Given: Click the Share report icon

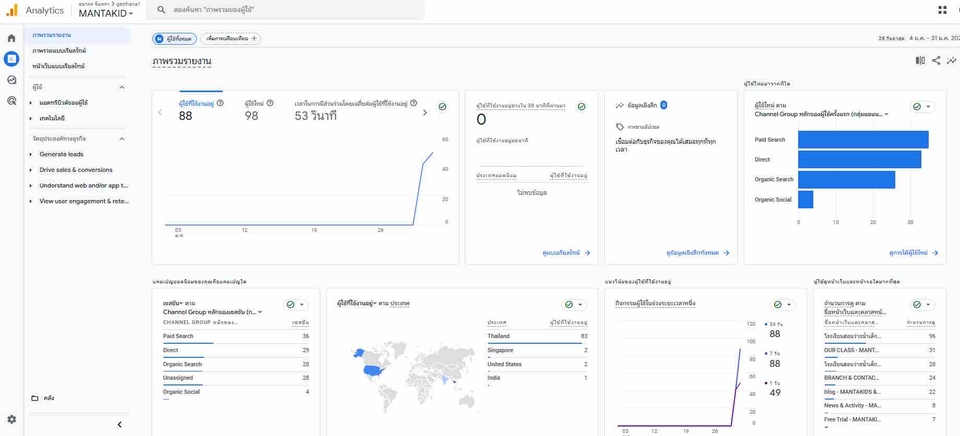Looking at the screenshot, I should click(936, 60).
